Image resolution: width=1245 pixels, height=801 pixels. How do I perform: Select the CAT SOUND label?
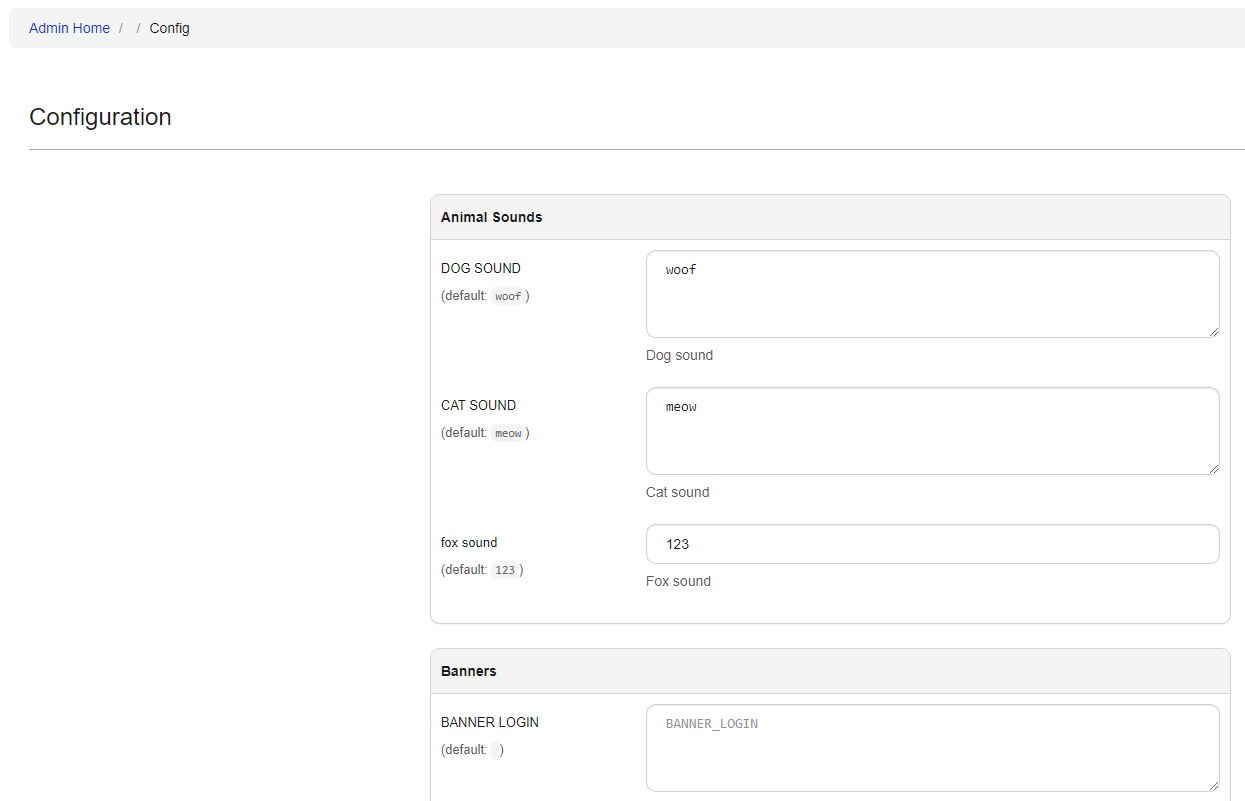pos(478,404)
